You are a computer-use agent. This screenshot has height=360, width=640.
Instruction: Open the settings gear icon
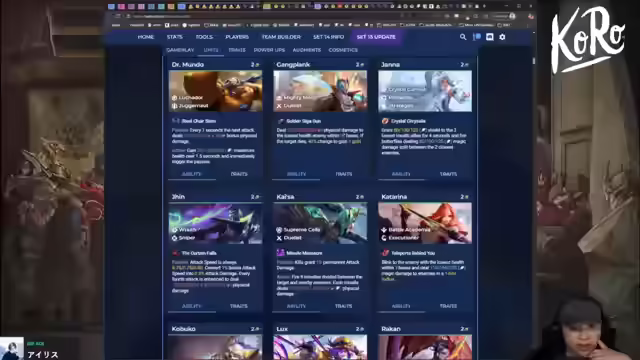[x=502, y=37]
